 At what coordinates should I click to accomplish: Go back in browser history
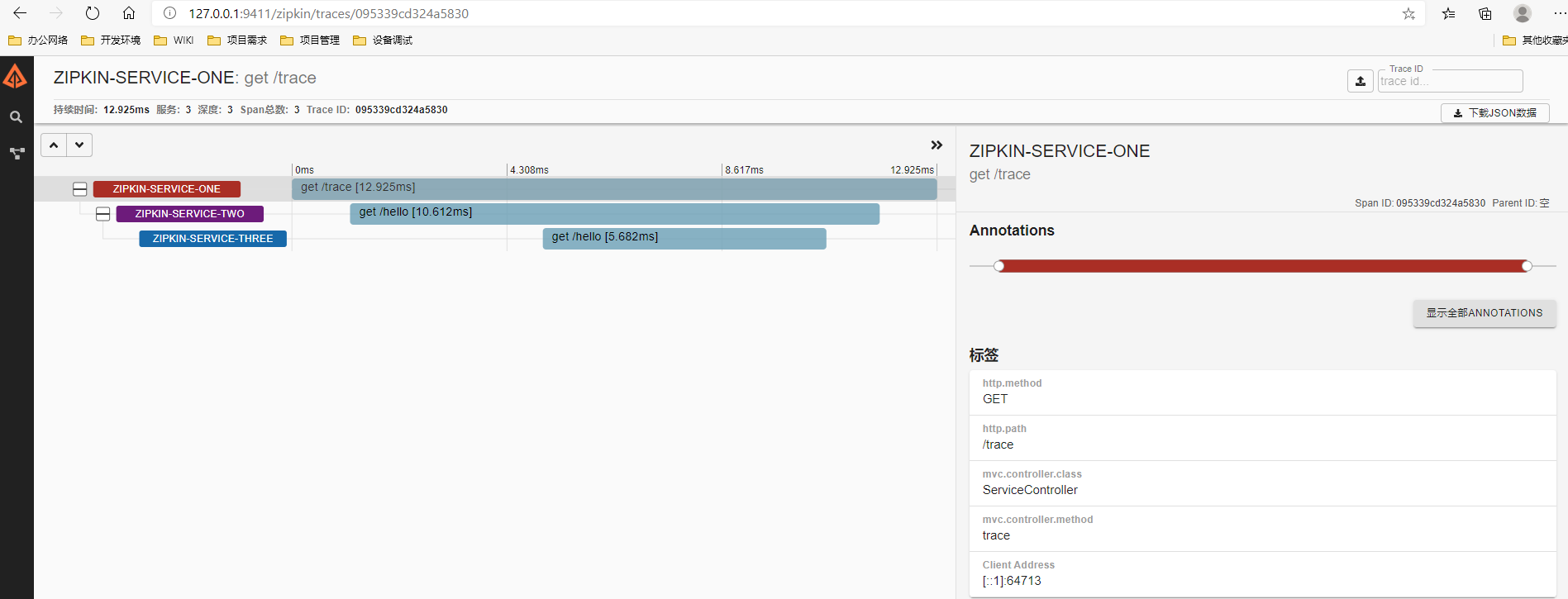click(x=20, y=13)
